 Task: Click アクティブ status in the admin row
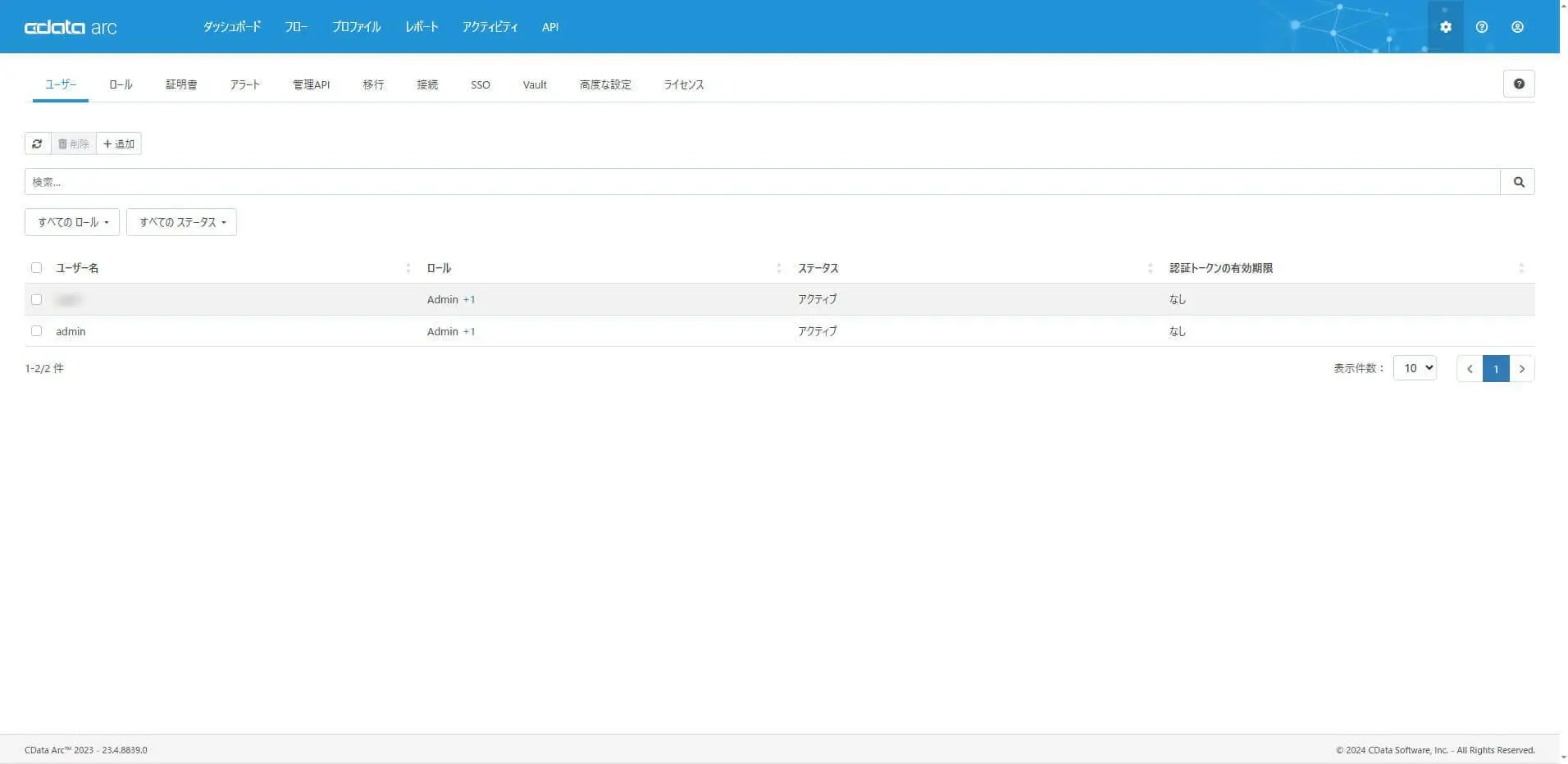pos(818,331)
